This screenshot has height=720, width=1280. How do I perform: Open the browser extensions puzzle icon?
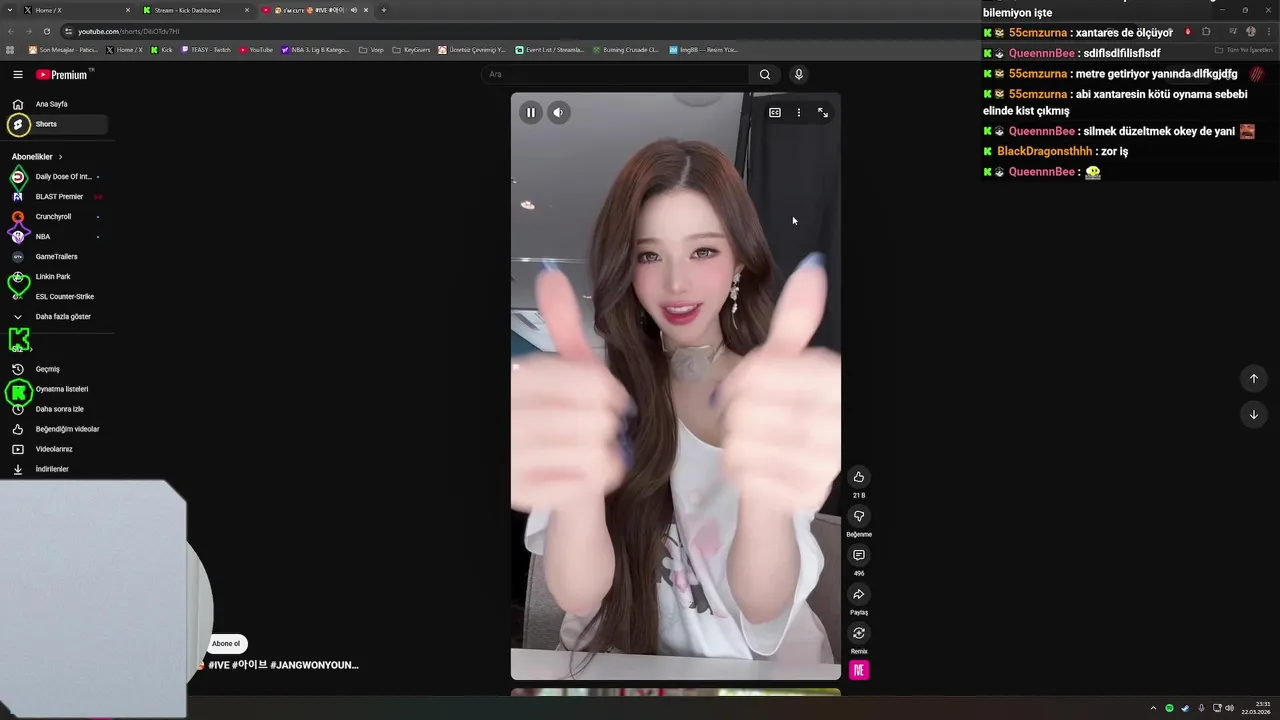pyautogui.click(x=1206, y=31)
